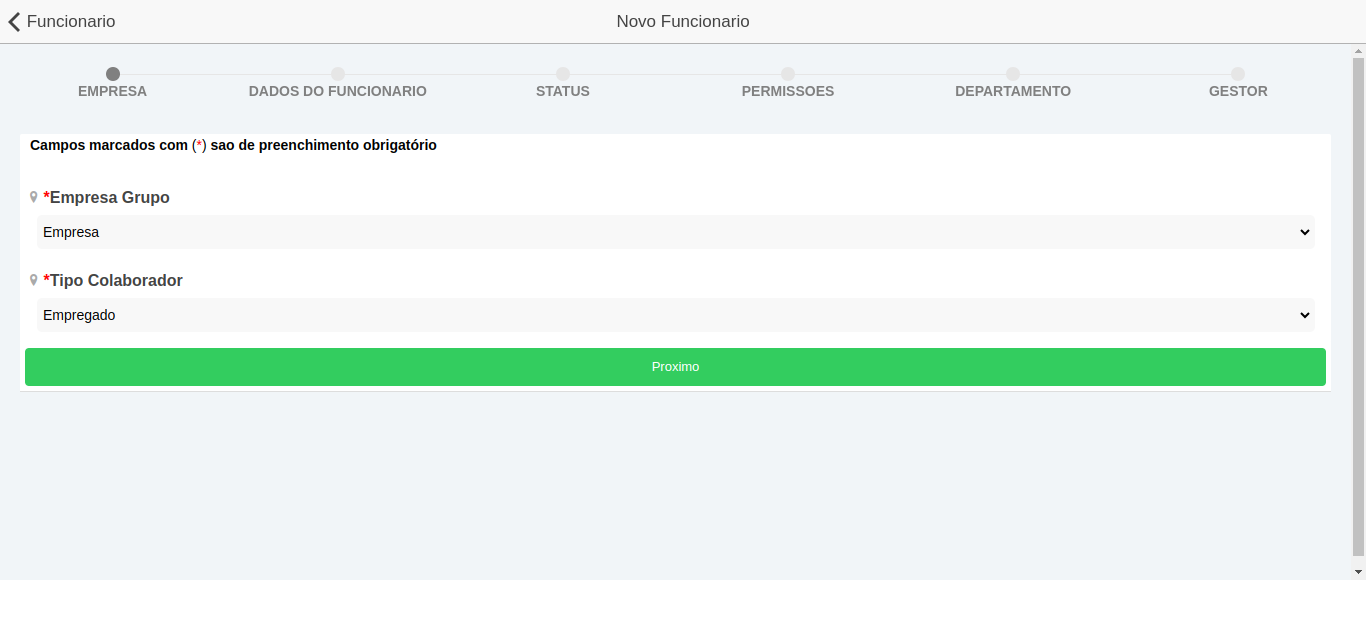
Task: Click the GESTOR step circle
Action: click(x=1238, y=74)
